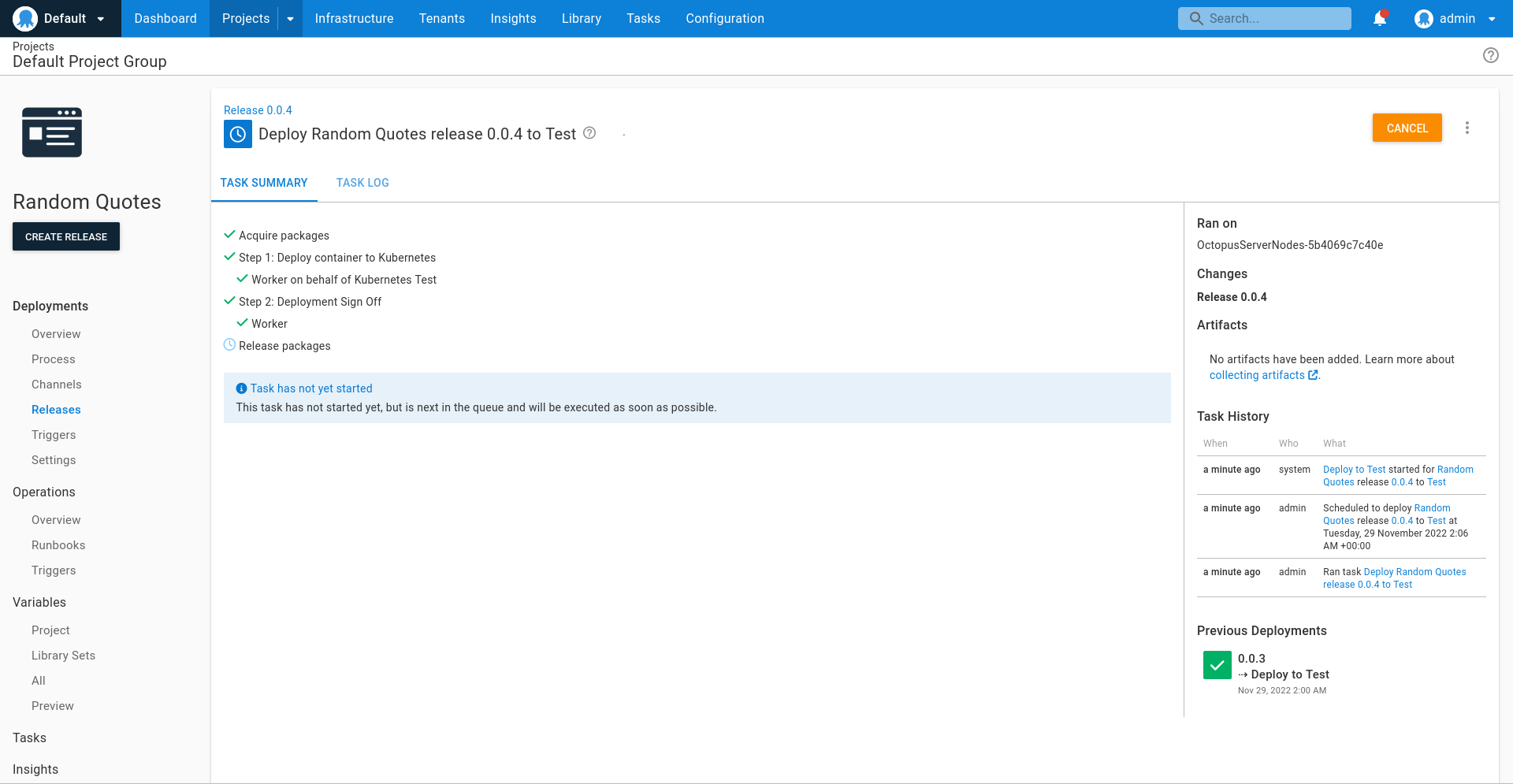The image size is (1513, 784).
Task: Click the queued task clock icon
Action: pos(238,134)
